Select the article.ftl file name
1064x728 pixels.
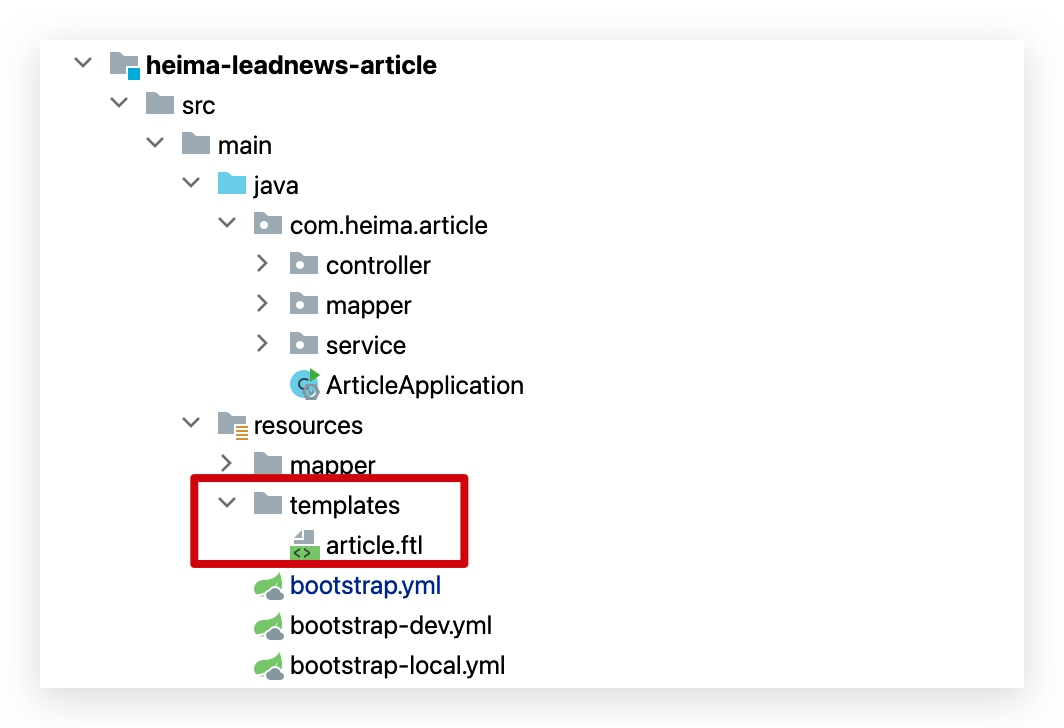[374, 545]
